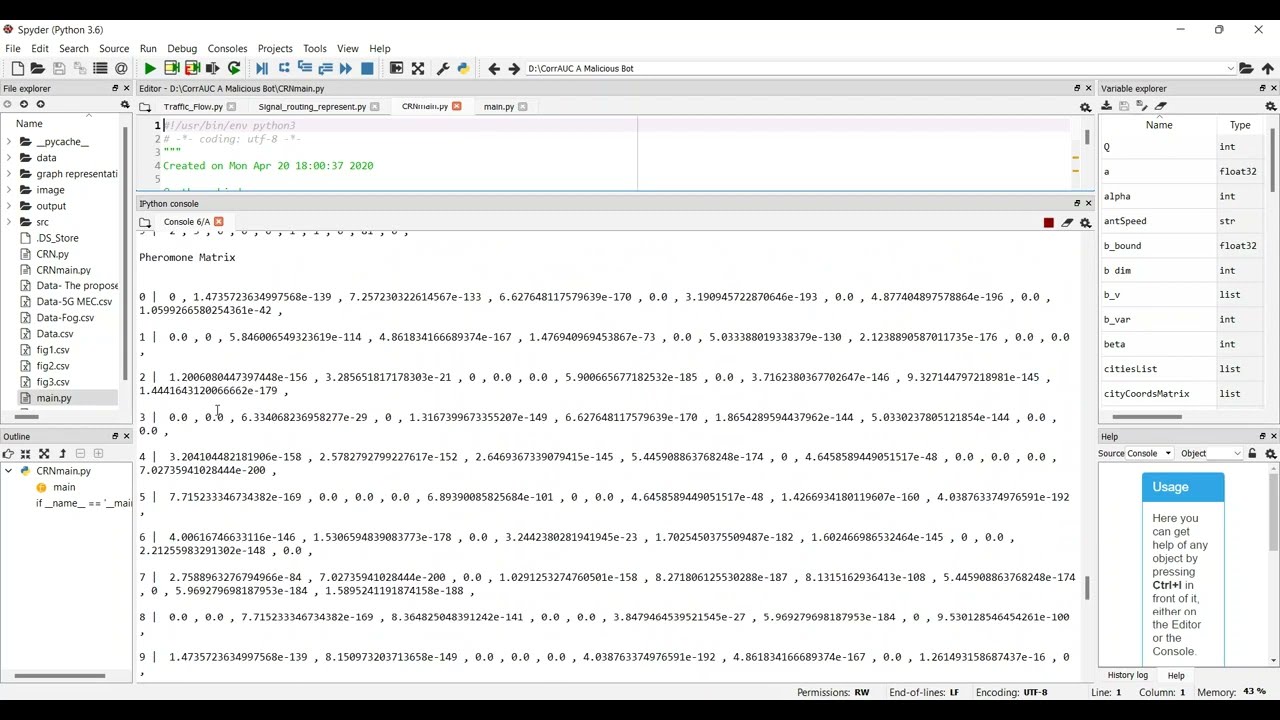Screen dimensions: 1280x720
Task: Remove all variables in Variable explorer
Action: click(x=1161, y=106)
